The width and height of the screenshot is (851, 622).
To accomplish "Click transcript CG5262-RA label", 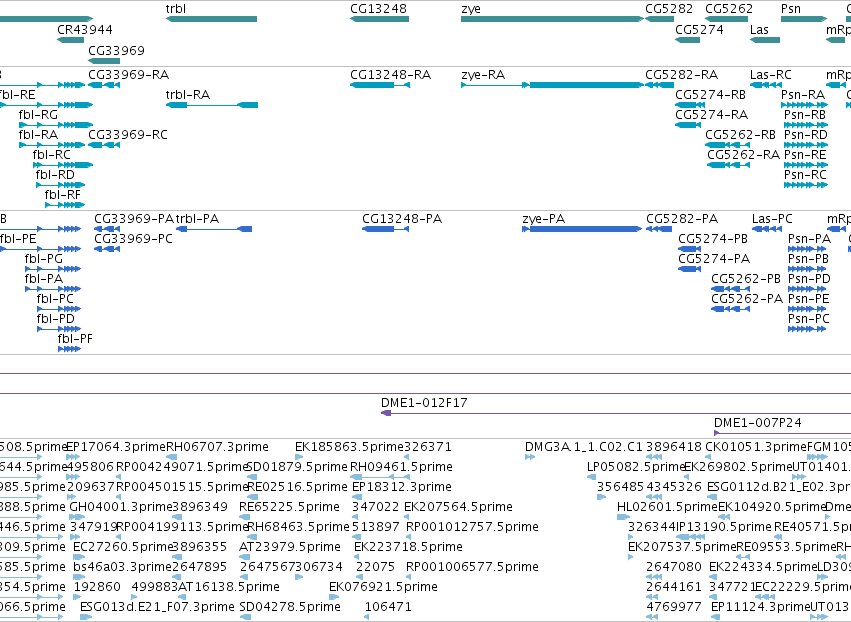I will 743,155.
